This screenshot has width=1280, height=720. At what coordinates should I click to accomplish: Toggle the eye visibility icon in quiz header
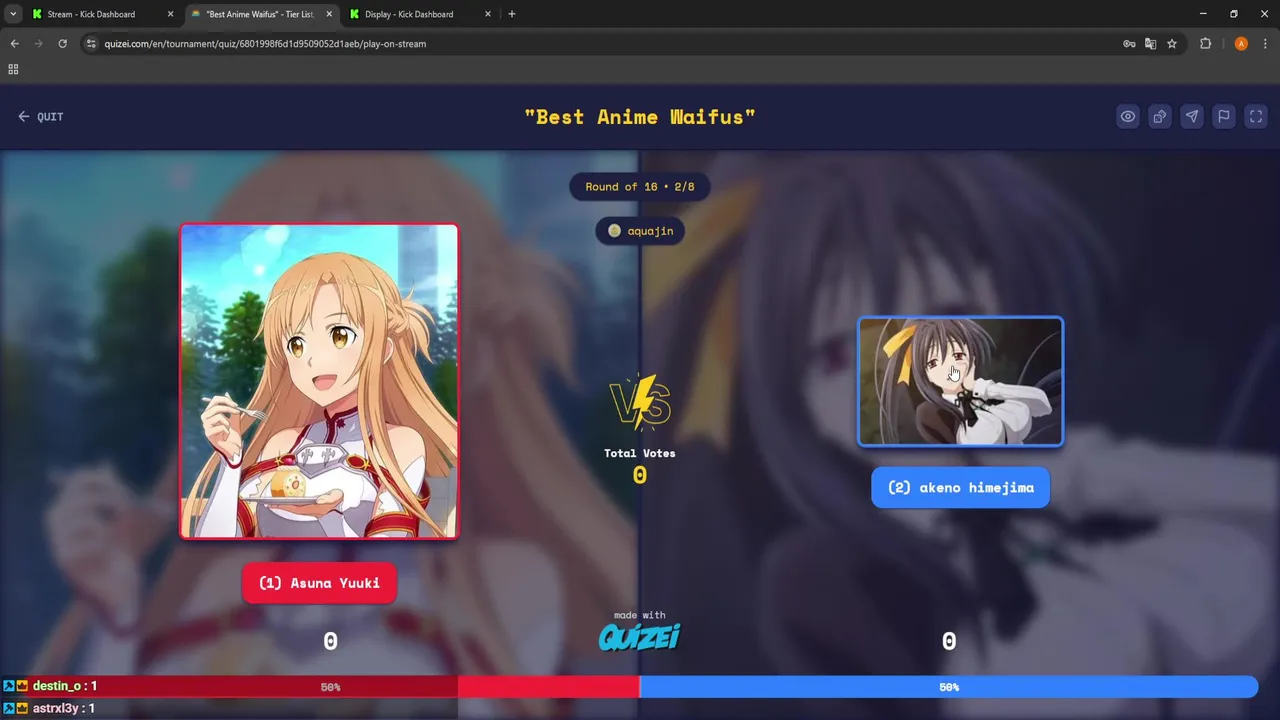1127,117
